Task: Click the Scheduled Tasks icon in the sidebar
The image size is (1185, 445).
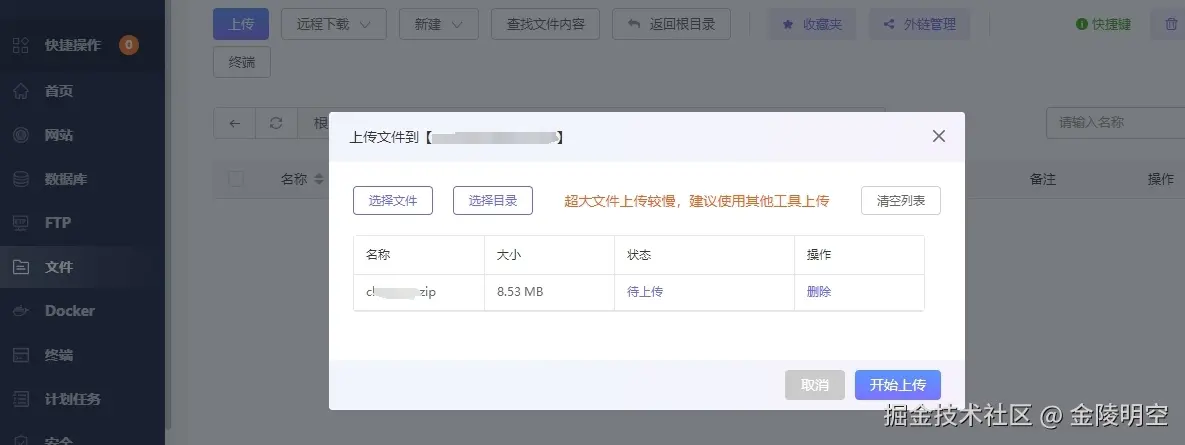Action: click(21, 398)
